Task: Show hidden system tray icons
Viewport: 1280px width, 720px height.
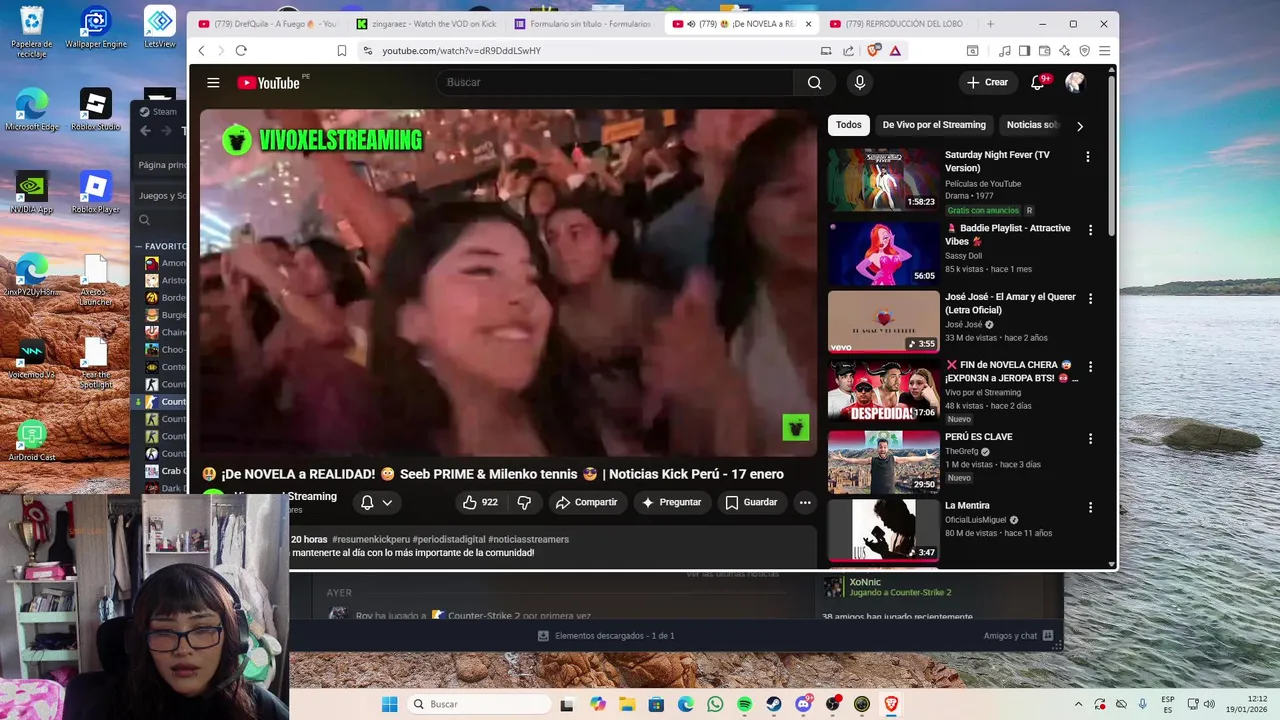Action: pyautogui.click(x=1078, y=704)
